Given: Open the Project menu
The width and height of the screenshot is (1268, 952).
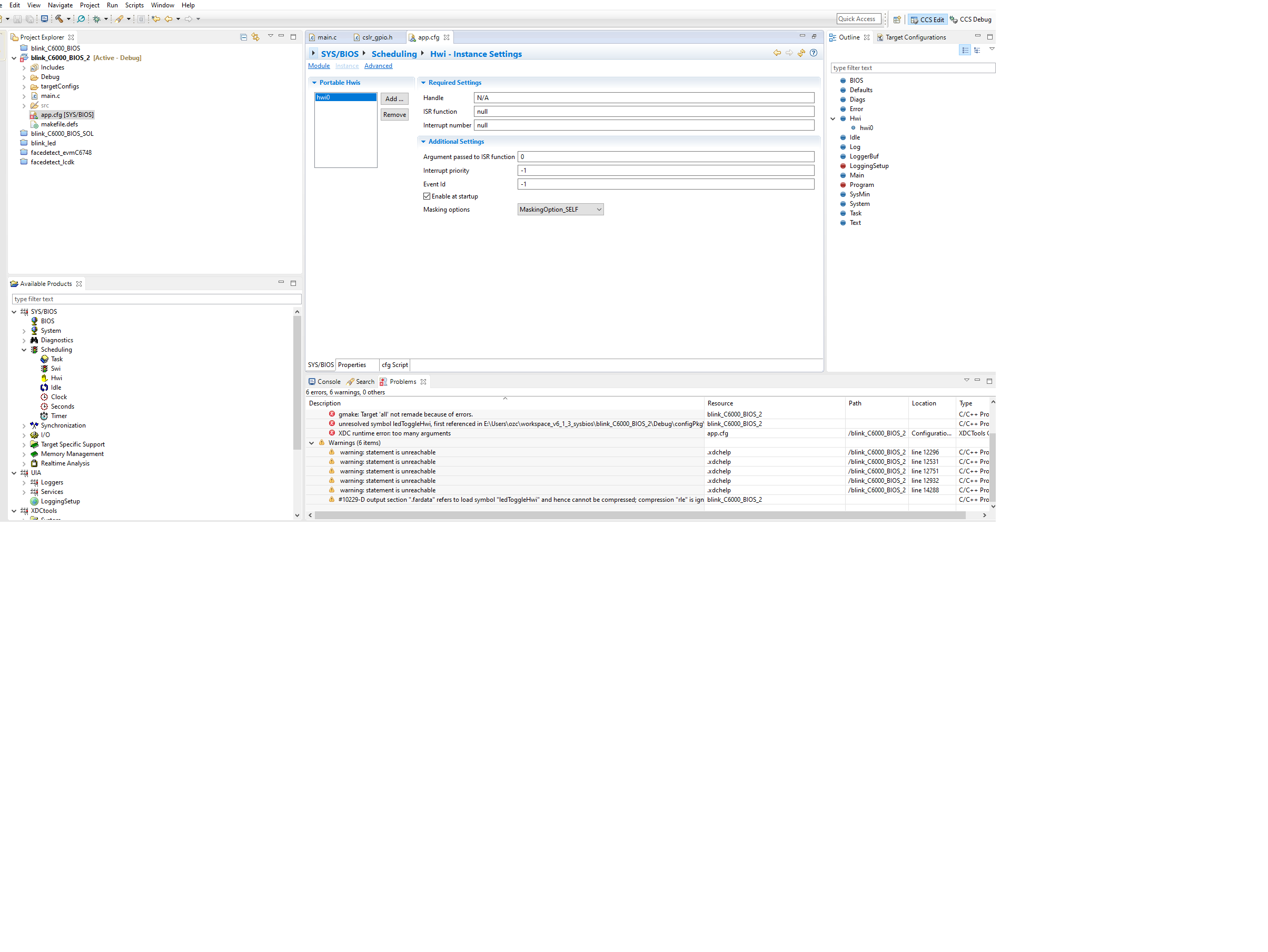Looking at the screenshot, I should point(90,5).
